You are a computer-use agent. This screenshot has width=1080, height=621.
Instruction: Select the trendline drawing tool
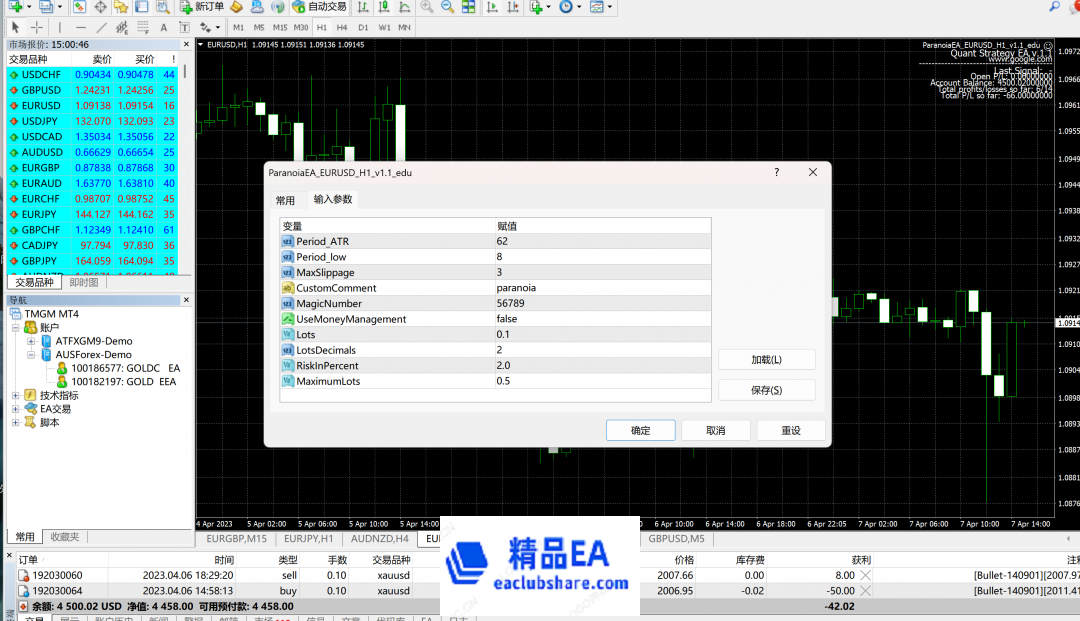[100, 28]
